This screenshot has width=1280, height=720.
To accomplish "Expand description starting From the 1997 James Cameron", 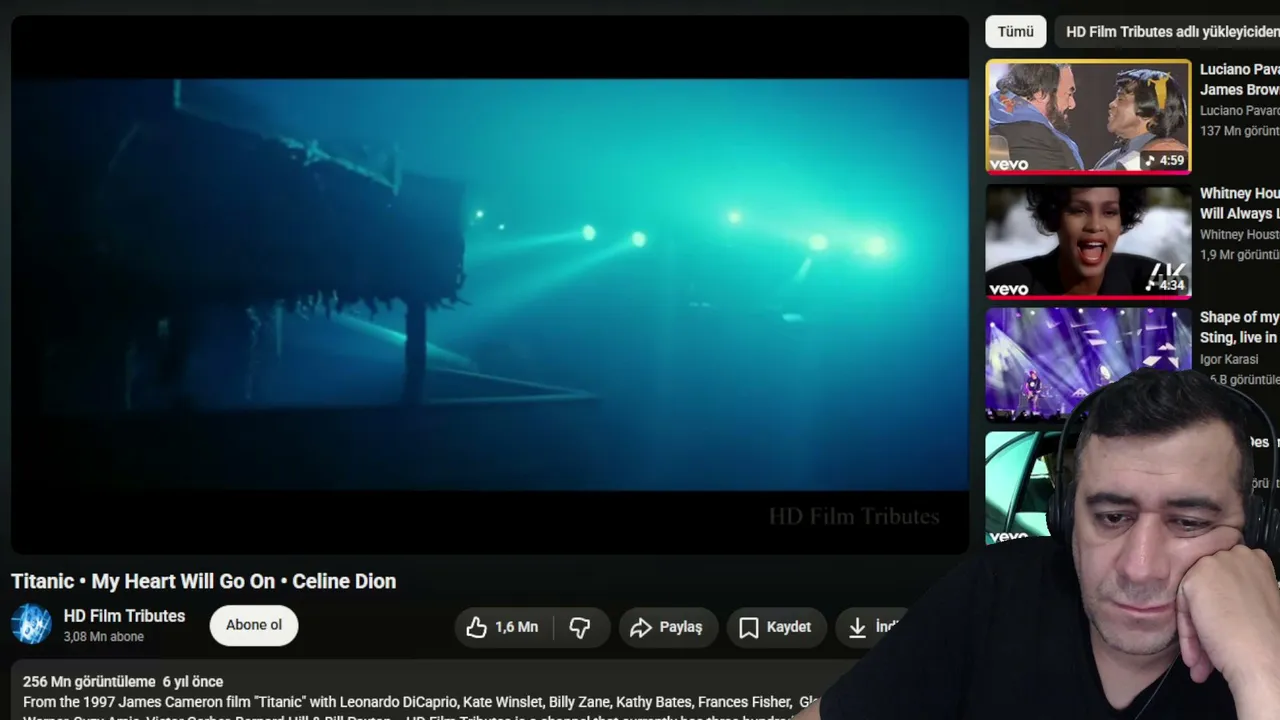I will (x=420, y=702).
